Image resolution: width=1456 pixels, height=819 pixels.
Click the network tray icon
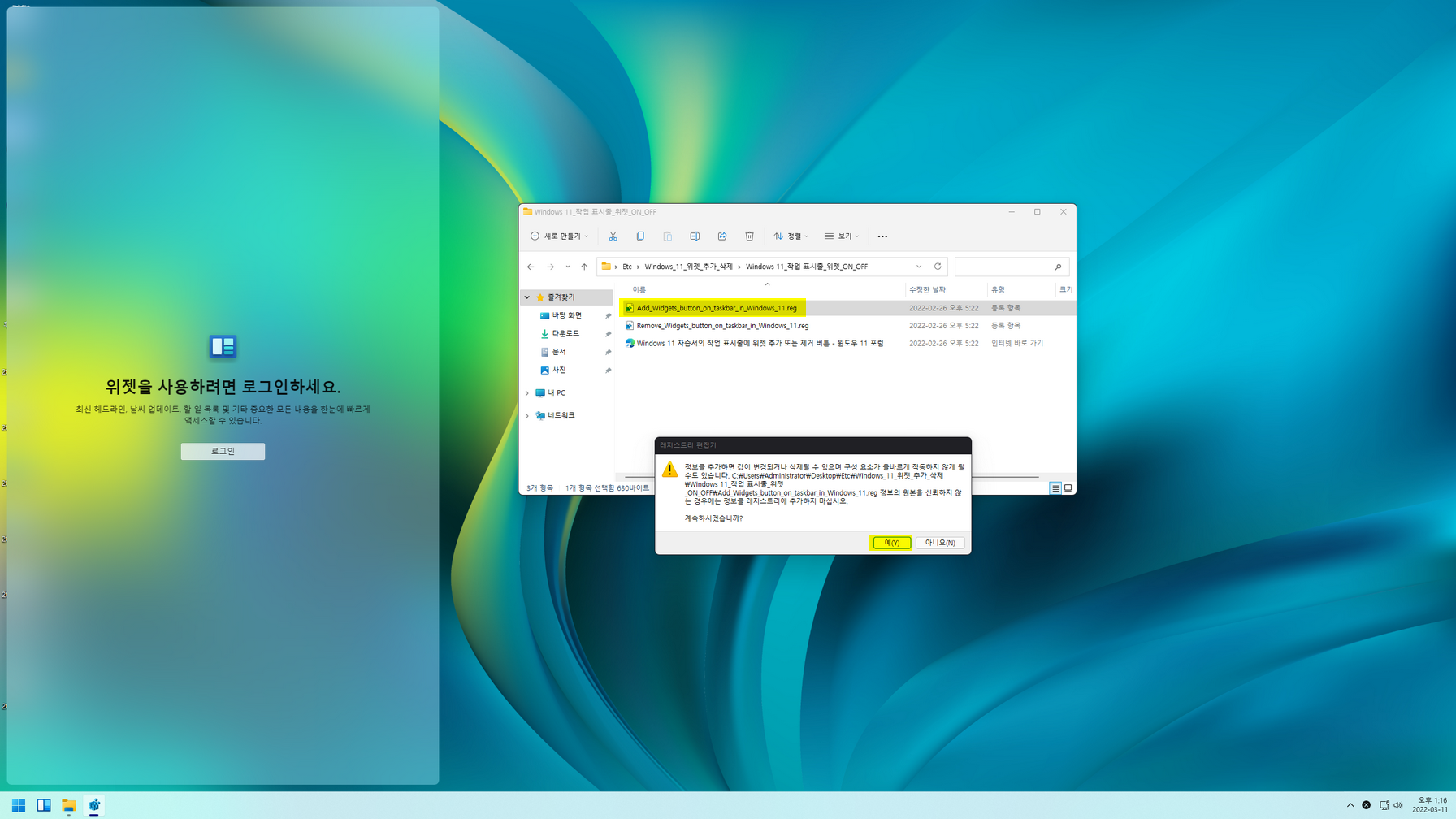1384,805
